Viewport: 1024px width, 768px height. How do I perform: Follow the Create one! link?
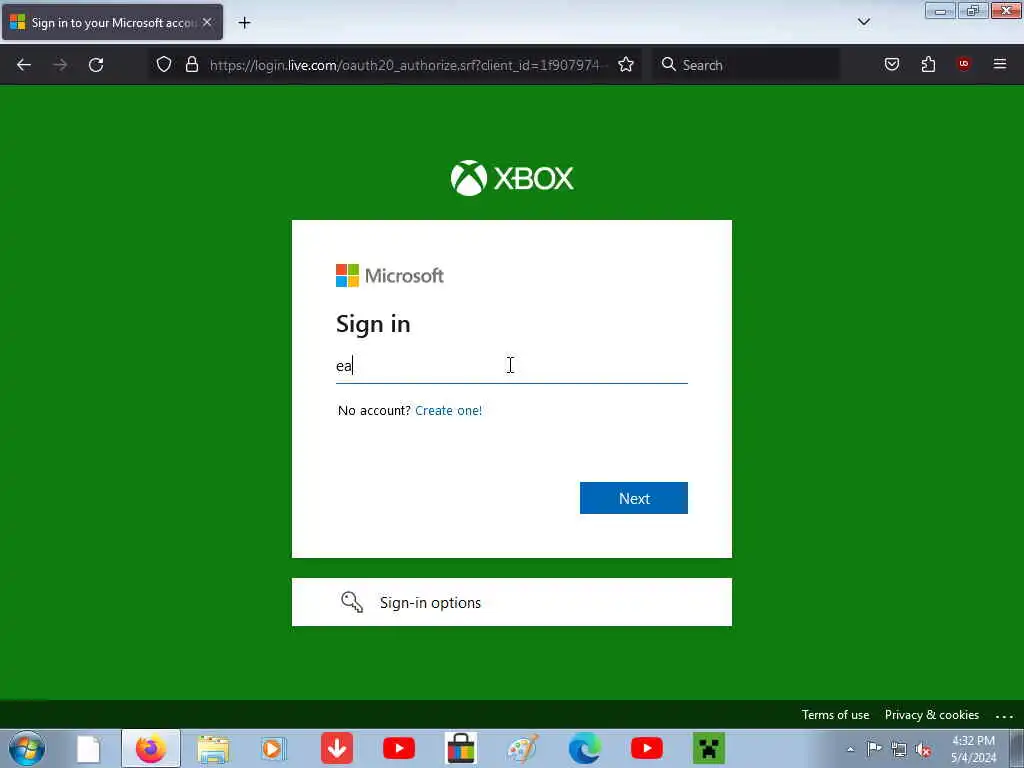[449, 411]
